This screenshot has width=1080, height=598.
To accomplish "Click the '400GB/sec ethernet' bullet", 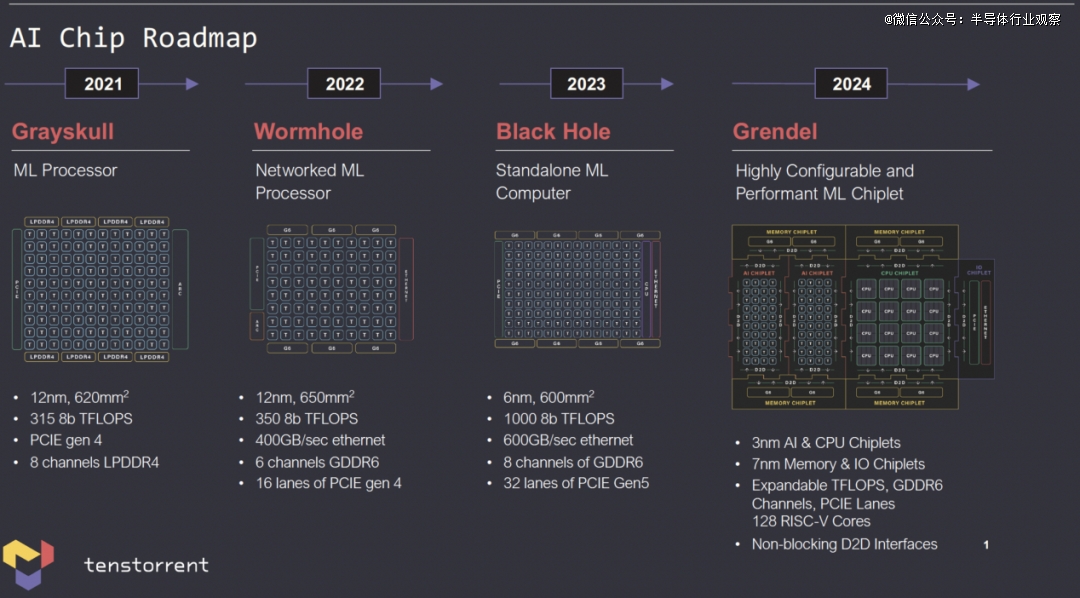I will (320, 440).
